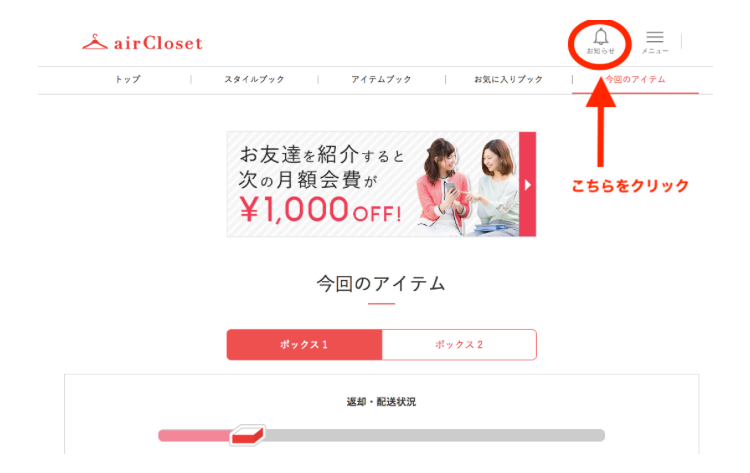Select the 今回のアイテム tab
The image size is (750, 473).
[635, 79]
